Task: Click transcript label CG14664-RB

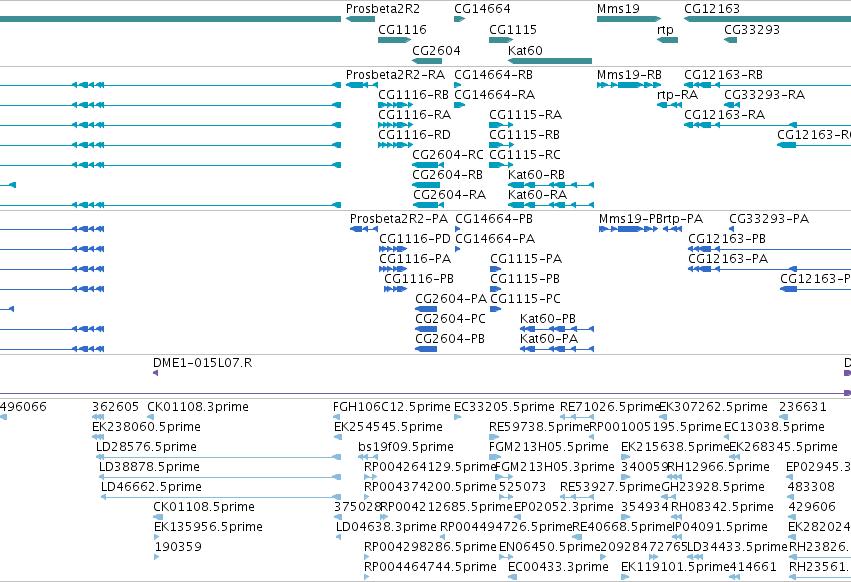Action: coord(493,74)
